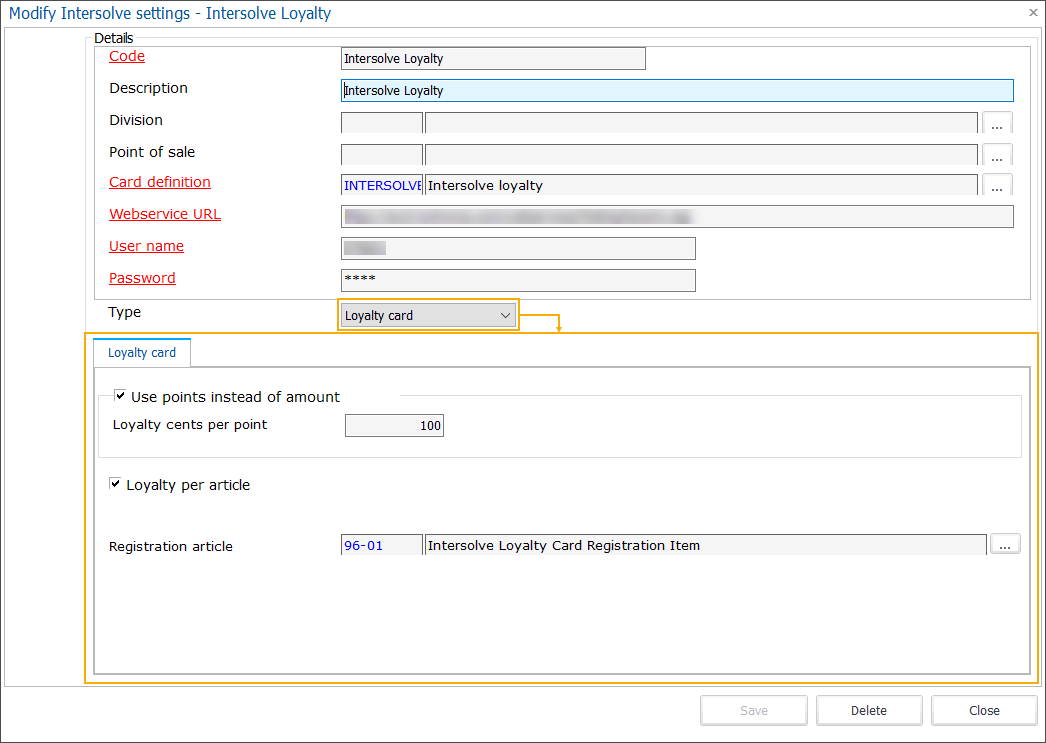
Task: Click the Registration article code field showing 96-01
Action: tap(381, 545)
